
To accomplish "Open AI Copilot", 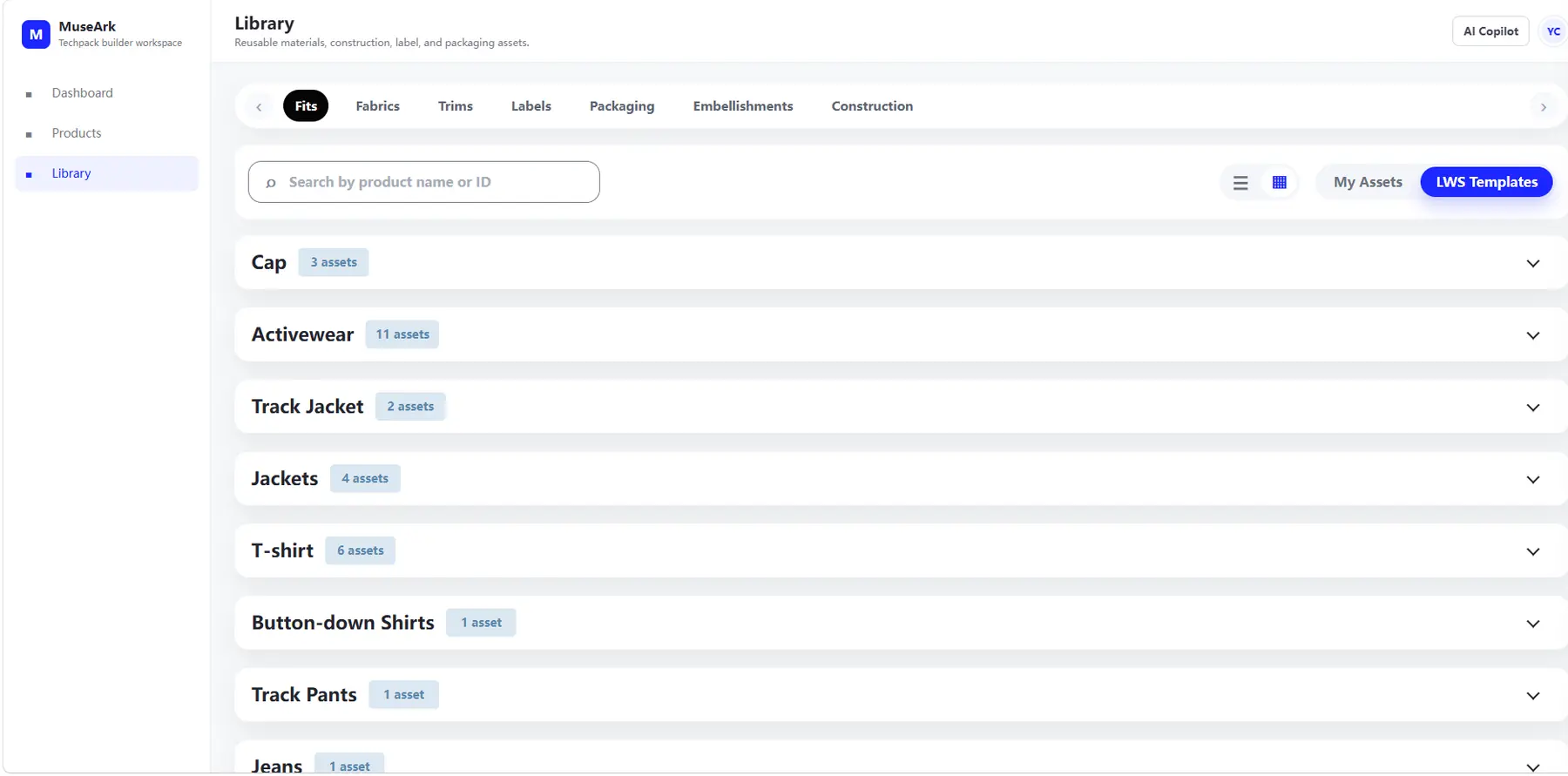I will tap(1490, 31).
